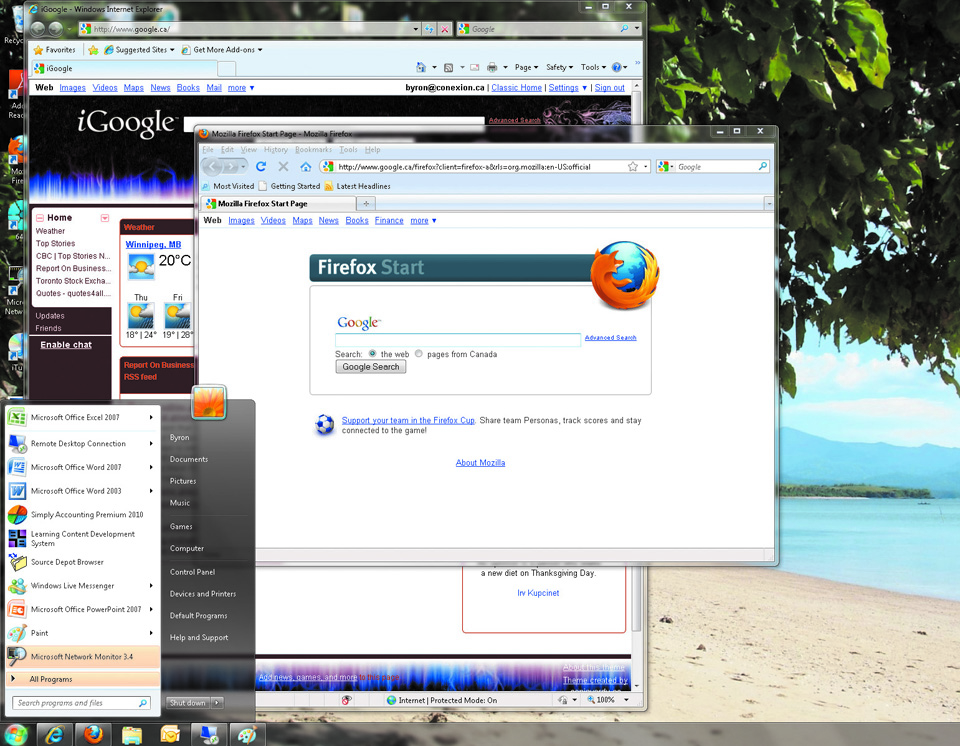This screenshot has width=960, height=746.
Task: Click the Print icon in IE command bar
Action: [x=492, y=67]
